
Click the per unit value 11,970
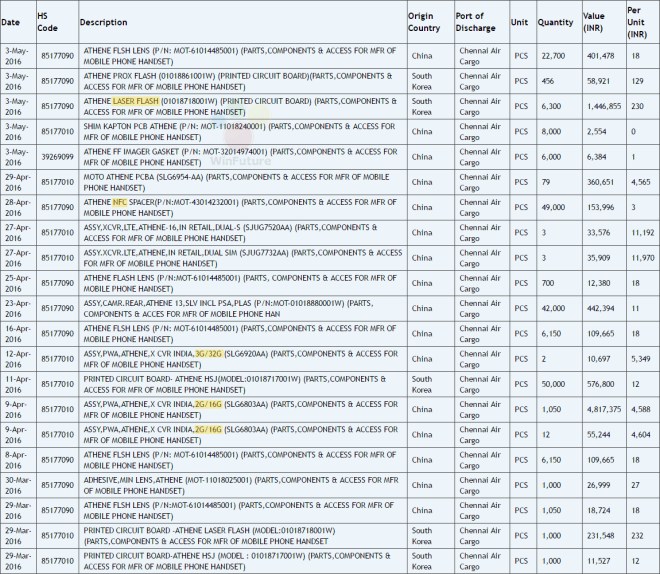point(643,258)
